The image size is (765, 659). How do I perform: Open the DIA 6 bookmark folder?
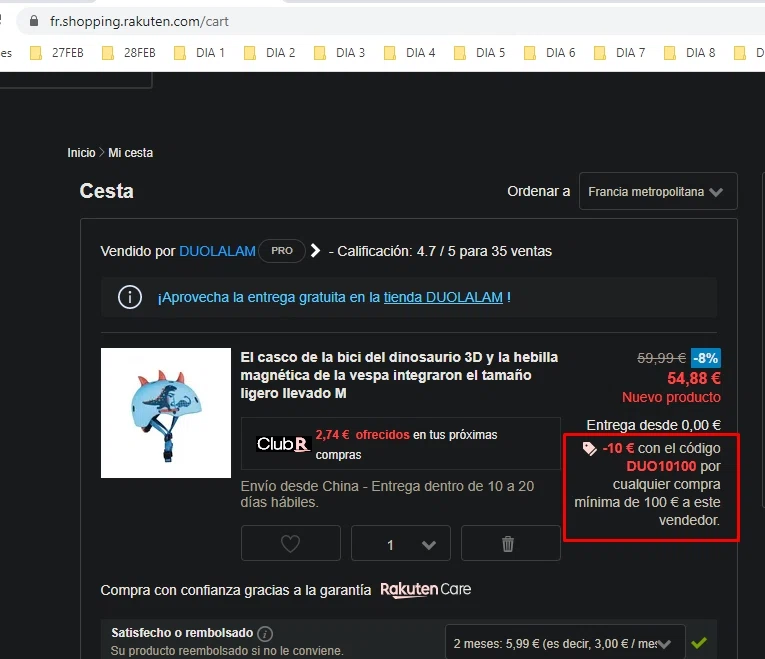coord(550,53)
